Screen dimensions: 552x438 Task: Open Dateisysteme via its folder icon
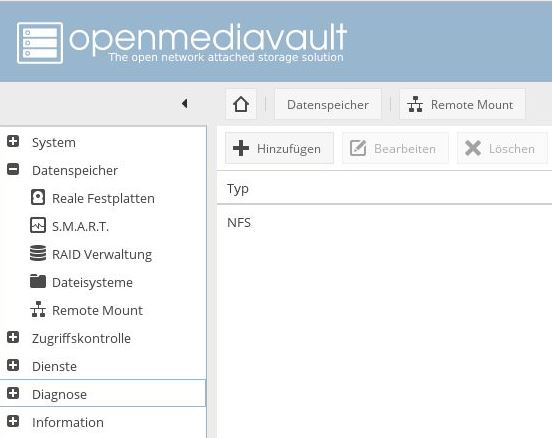tap(38, 281)
